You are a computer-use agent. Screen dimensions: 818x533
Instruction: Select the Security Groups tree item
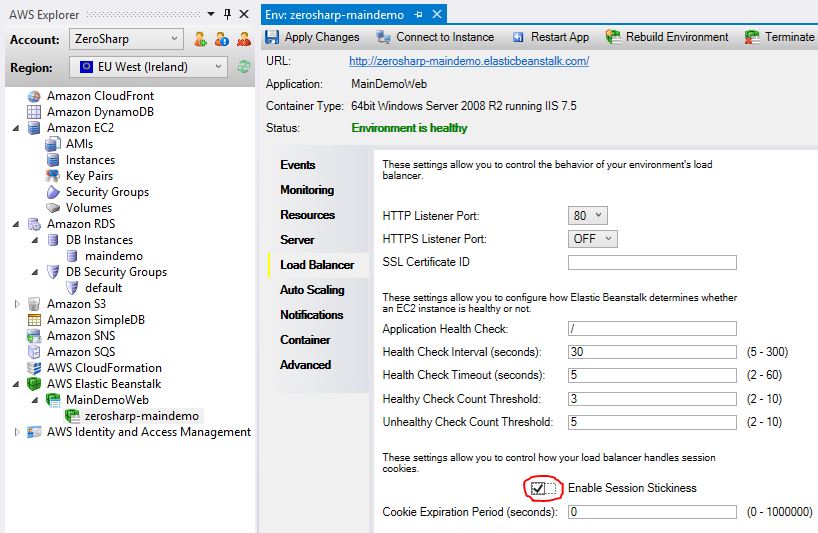point(107,192)
